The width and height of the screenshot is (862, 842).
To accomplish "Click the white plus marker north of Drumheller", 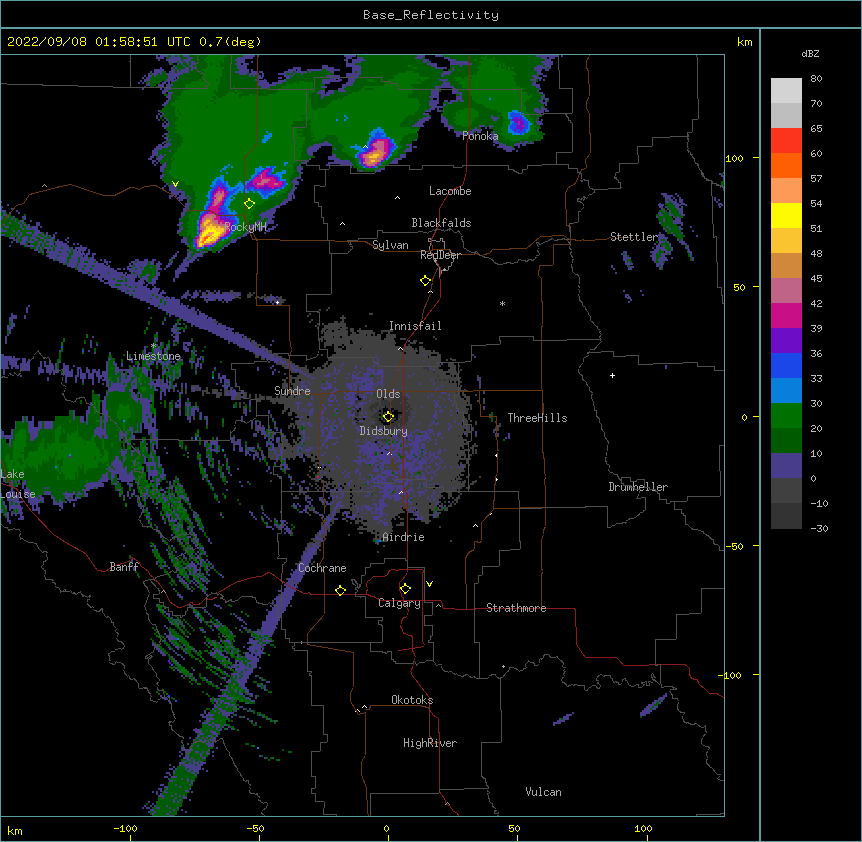I will pos(612,375).
